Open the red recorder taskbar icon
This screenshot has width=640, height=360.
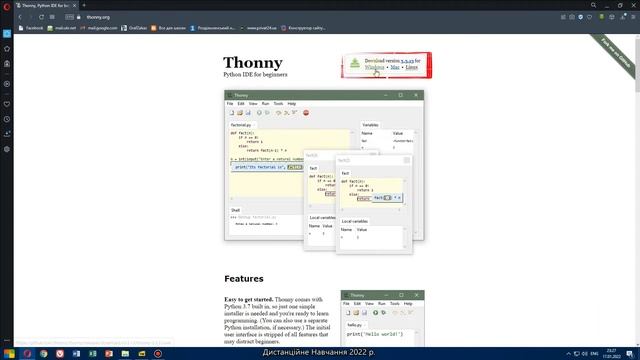click(x=158, y=353)
